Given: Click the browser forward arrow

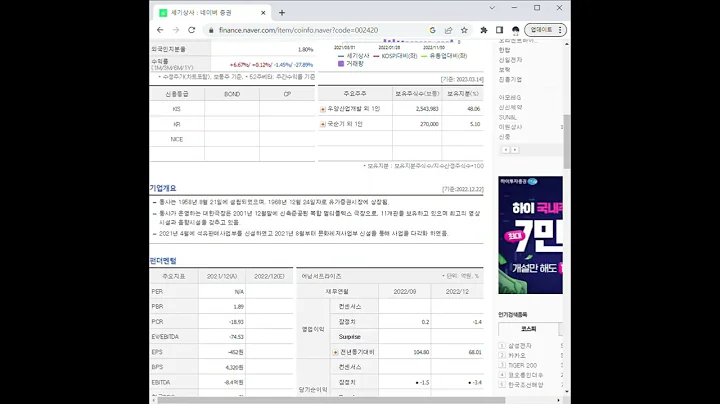Looking at the screenshot, I should click(176, 30).
